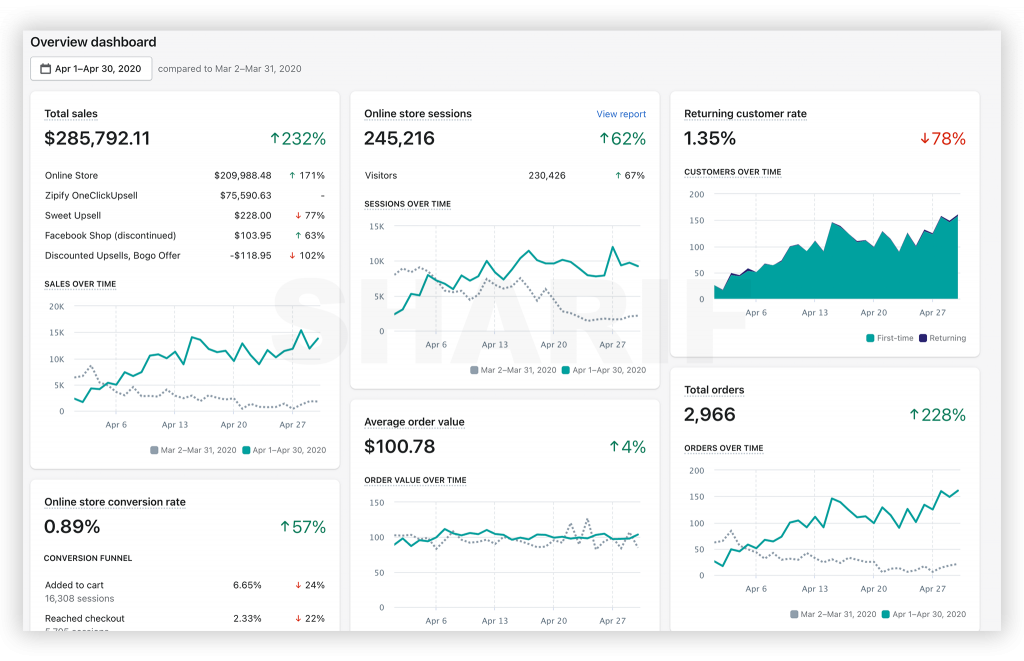
Task: Click the Total sales card title
Action: (71, 114)
